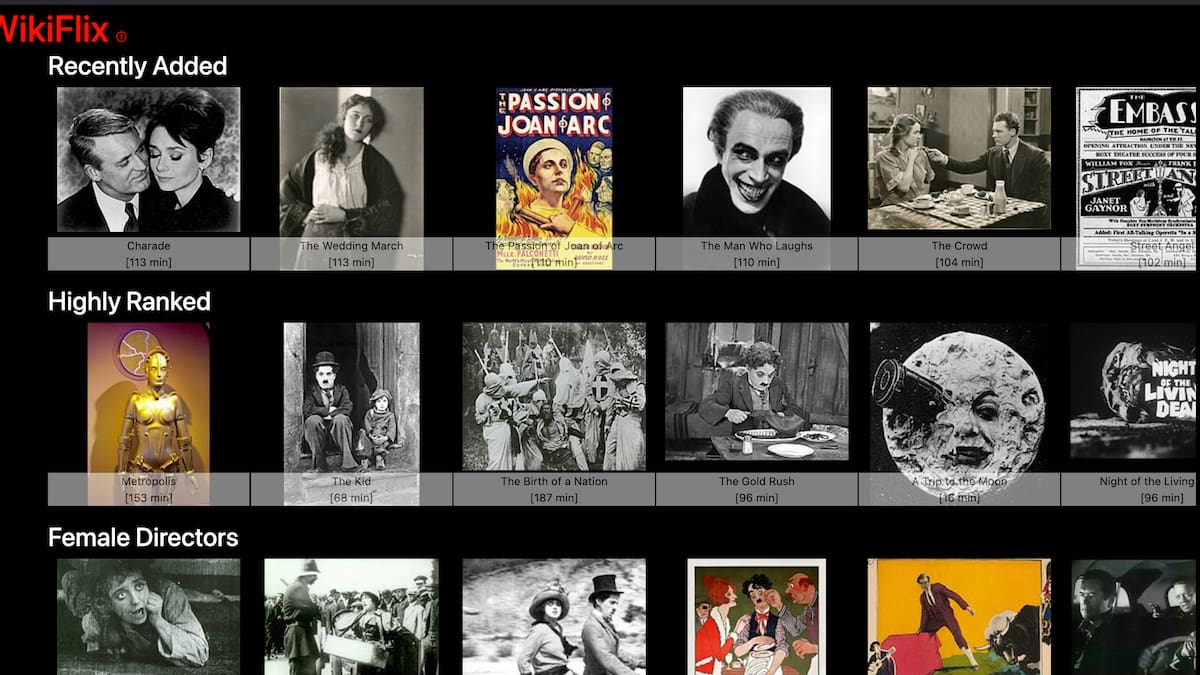Select The Wedding March poster image

[351, 160]
